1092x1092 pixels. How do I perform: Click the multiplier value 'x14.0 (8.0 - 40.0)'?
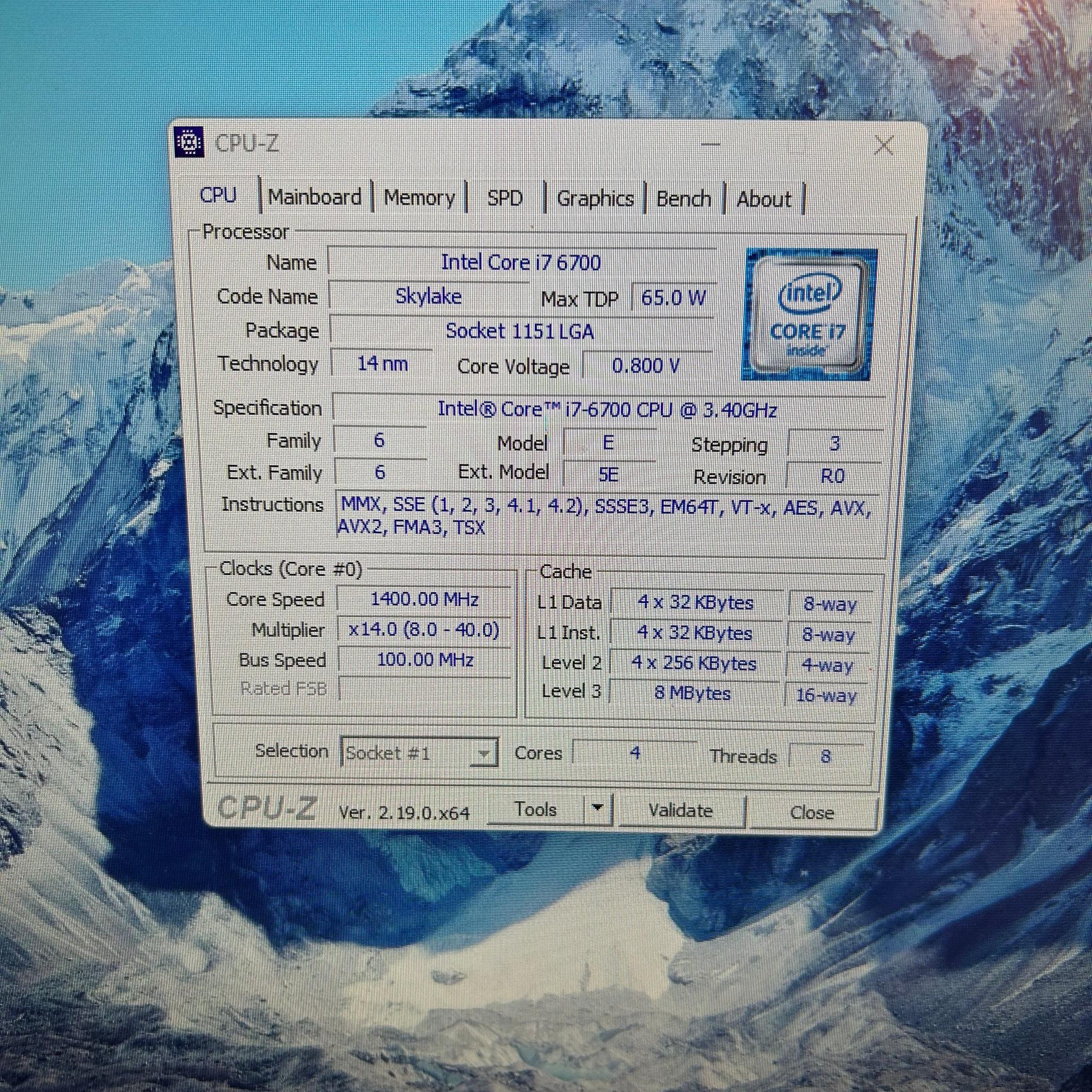tap(424, 630)
